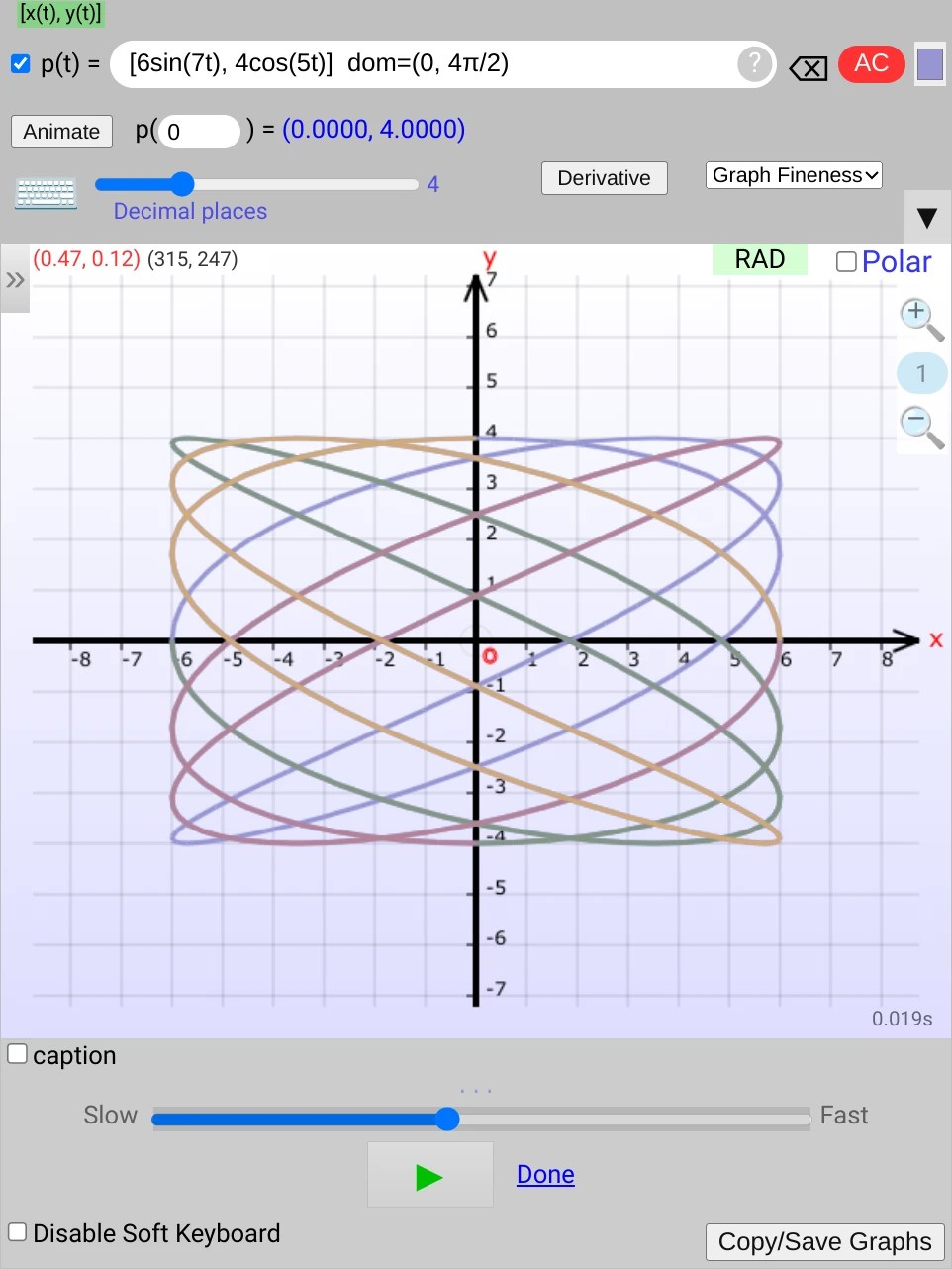The height and width of the screenshot is (1269, 952).
Task: Collapse the top panel with the triangle arrow
Action: pos(926,217)
